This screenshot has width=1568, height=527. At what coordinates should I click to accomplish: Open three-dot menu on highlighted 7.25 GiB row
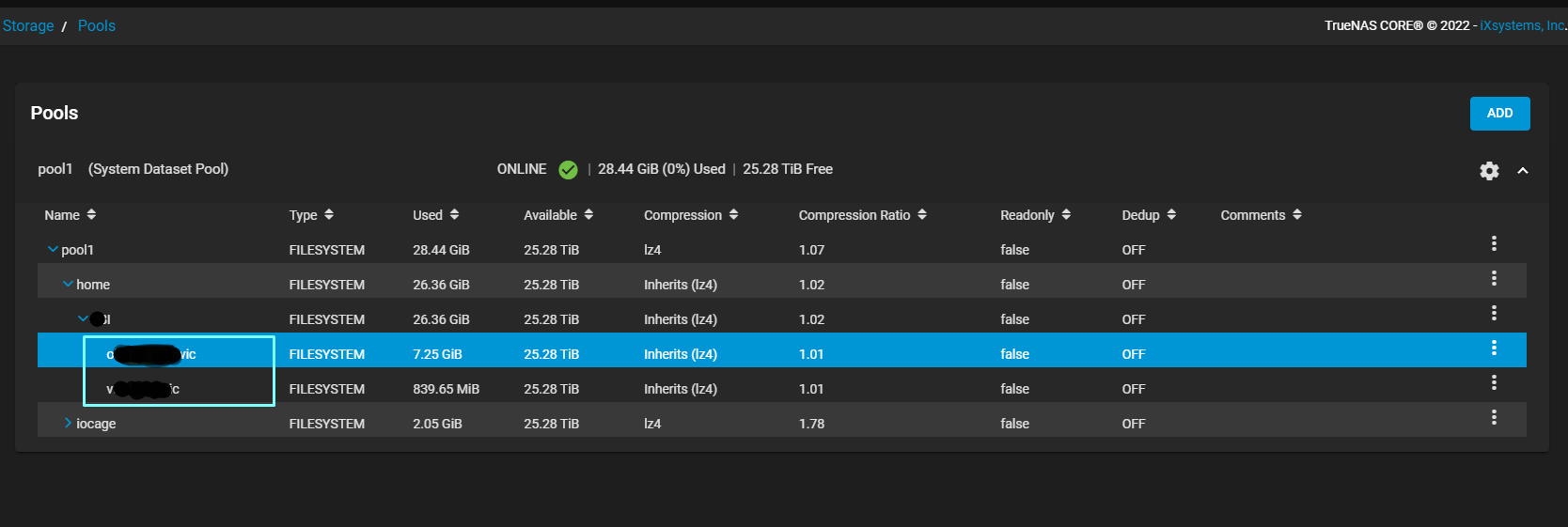[x=1494, y=349]
